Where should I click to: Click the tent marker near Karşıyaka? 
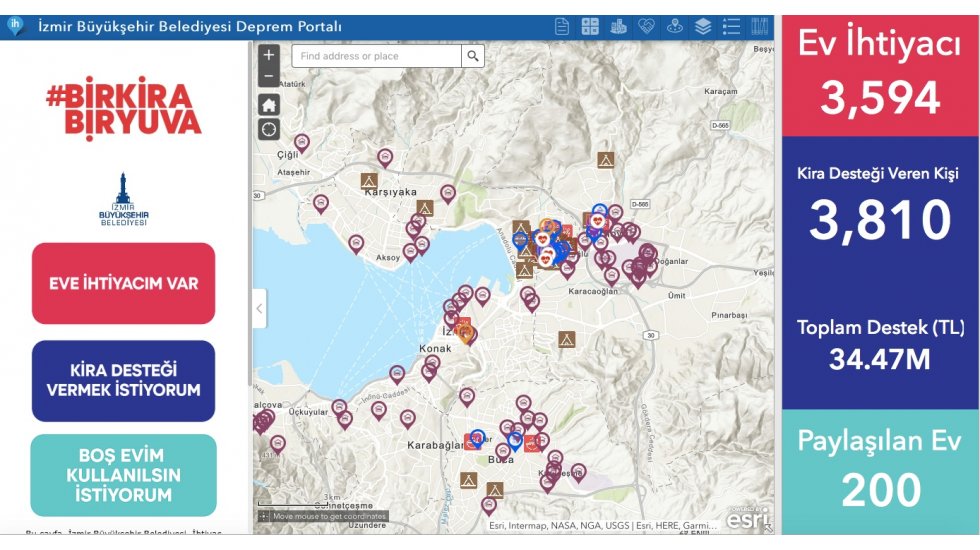click(369, 181)
